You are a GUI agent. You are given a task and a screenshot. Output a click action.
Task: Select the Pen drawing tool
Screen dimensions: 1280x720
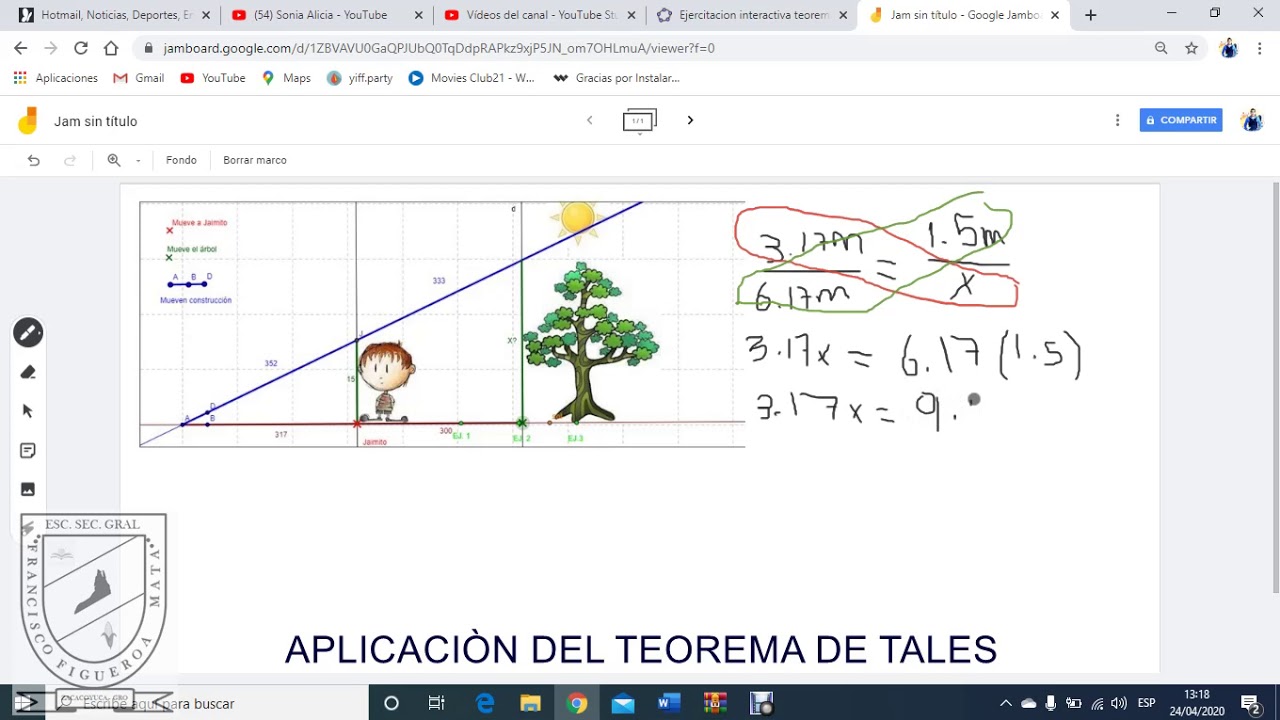pos(28,333)
